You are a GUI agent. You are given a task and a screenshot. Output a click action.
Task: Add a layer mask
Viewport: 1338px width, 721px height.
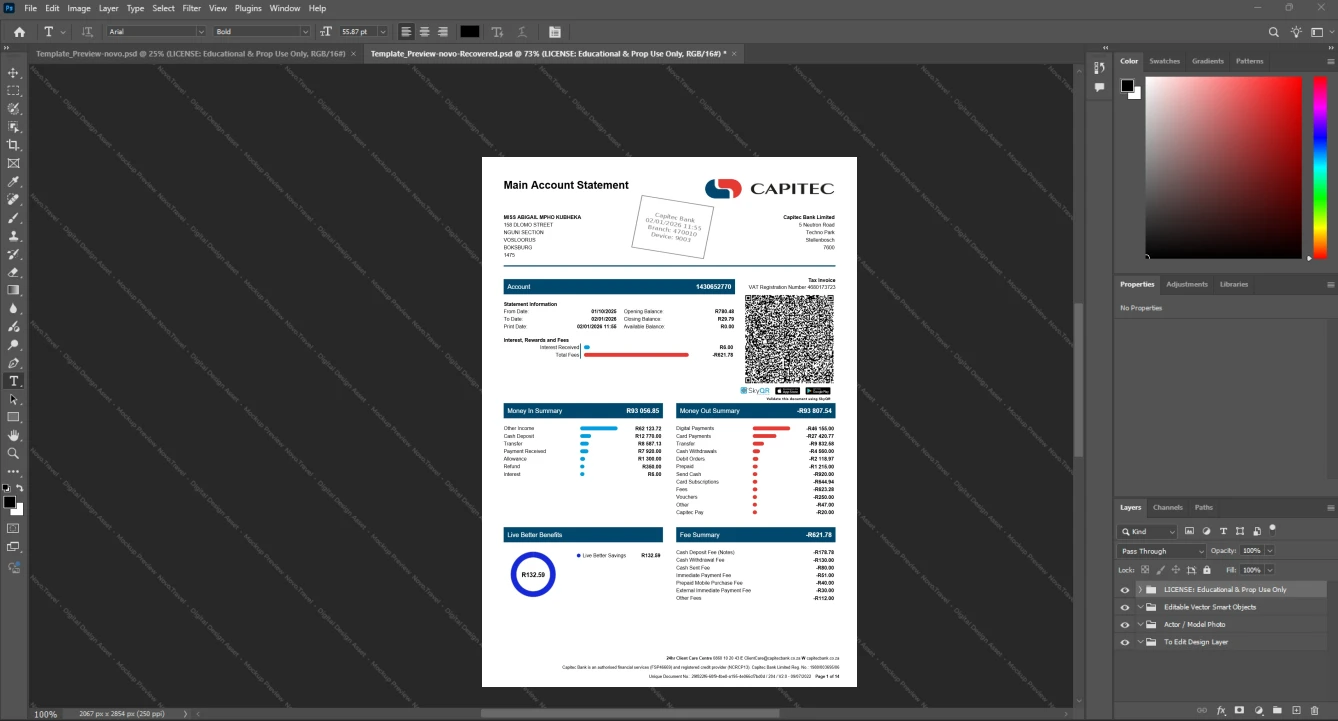[x=1240, y=711]
